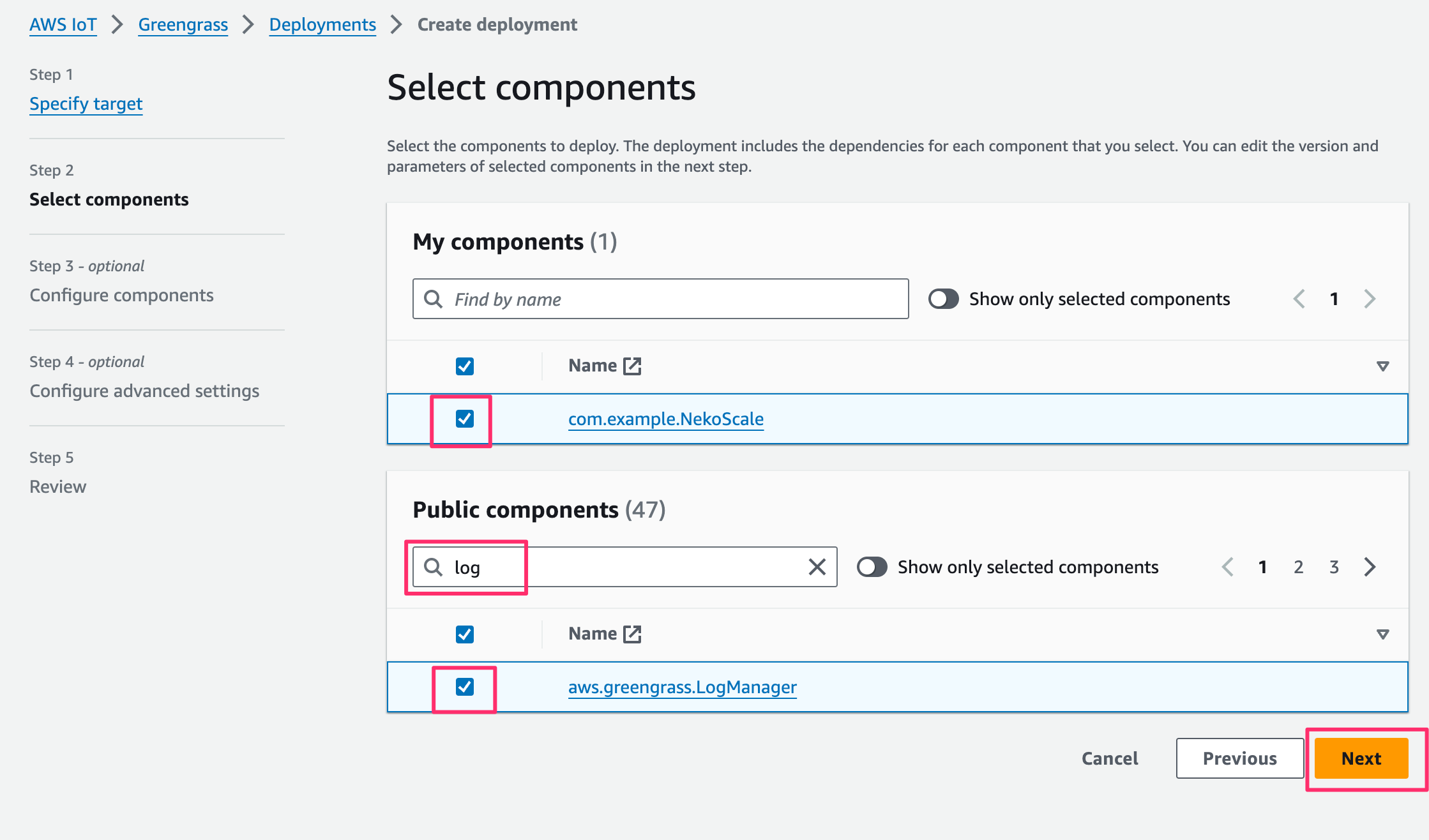The image size is (1429, 840).
Task: Toggle Show only selected in My components
Action: tap(943, 299)
